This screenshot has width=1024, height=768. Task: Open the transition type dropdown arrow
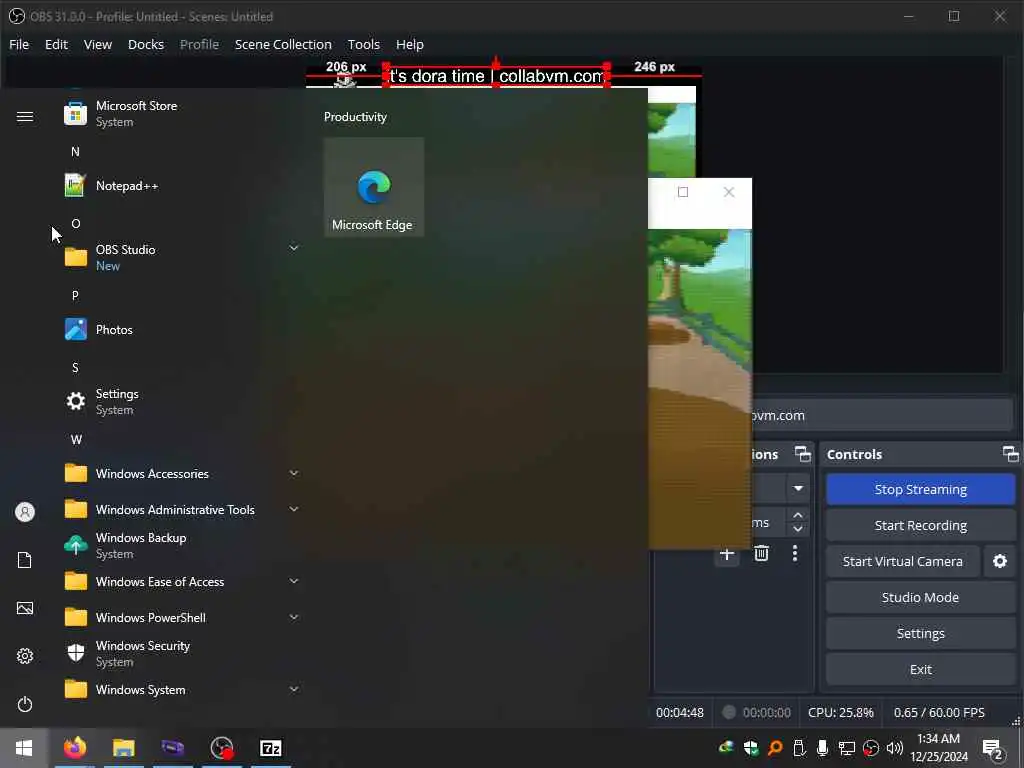(798, 488)
